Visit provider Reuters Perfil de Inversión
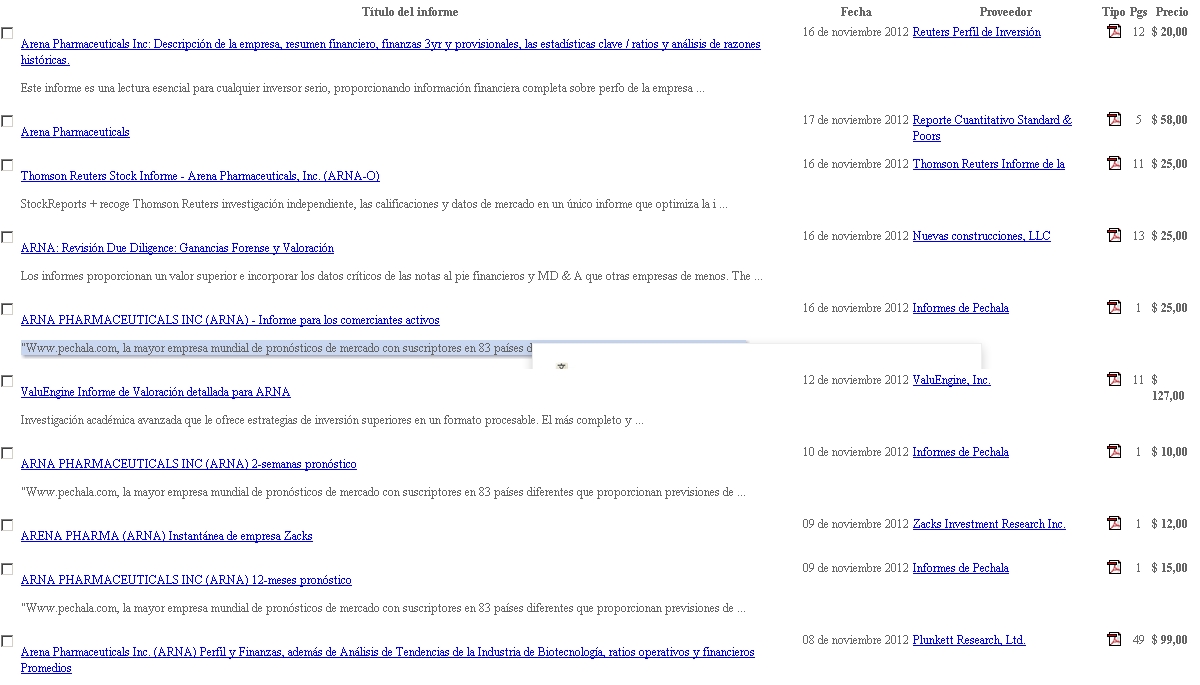1200x685 pixels. [976, 32]
